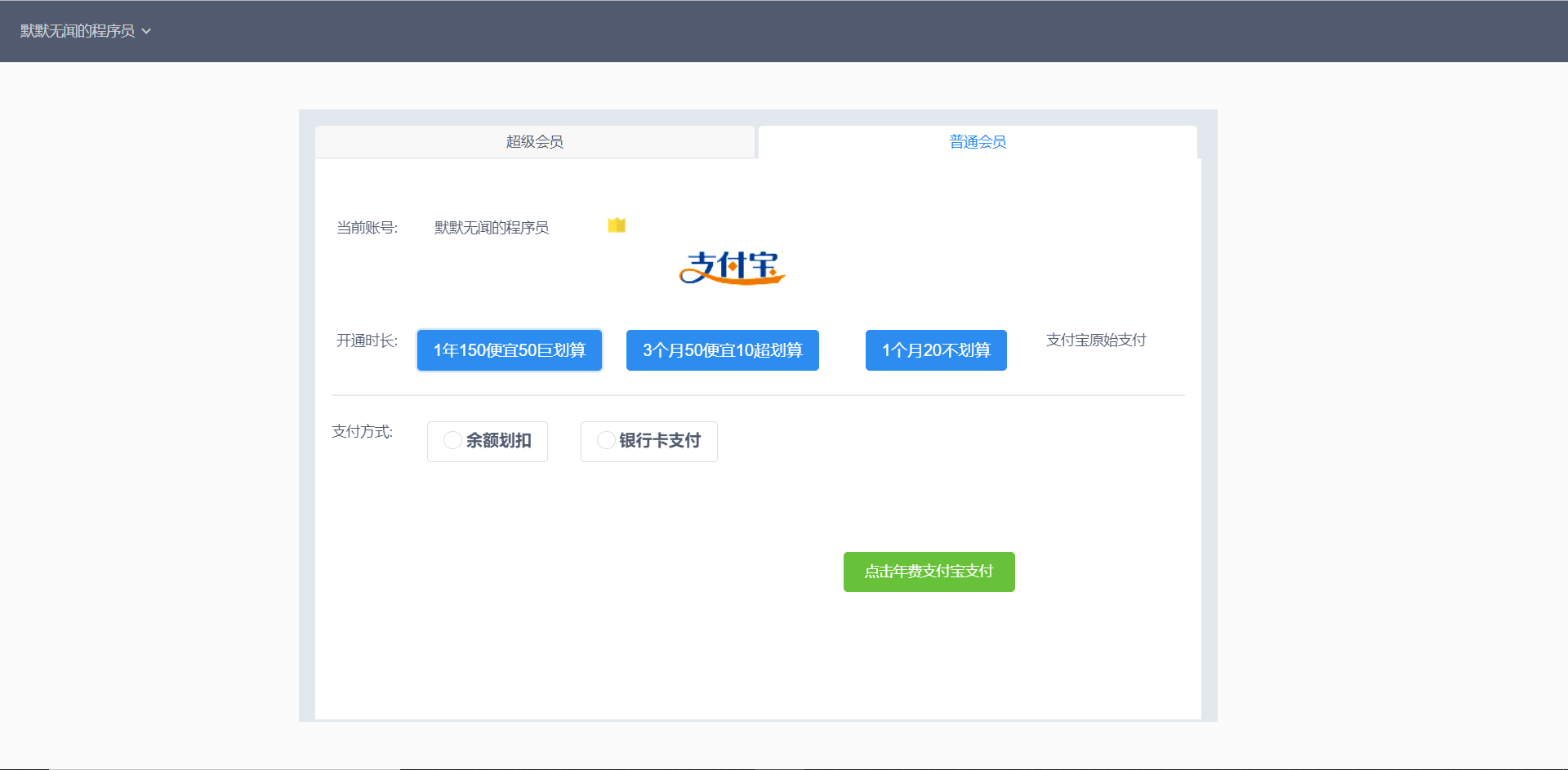Click the green 点击年费支付宝支付 button
Image resolution: width=1568 pixels, height=770 pixels.
tap(929, 572)
